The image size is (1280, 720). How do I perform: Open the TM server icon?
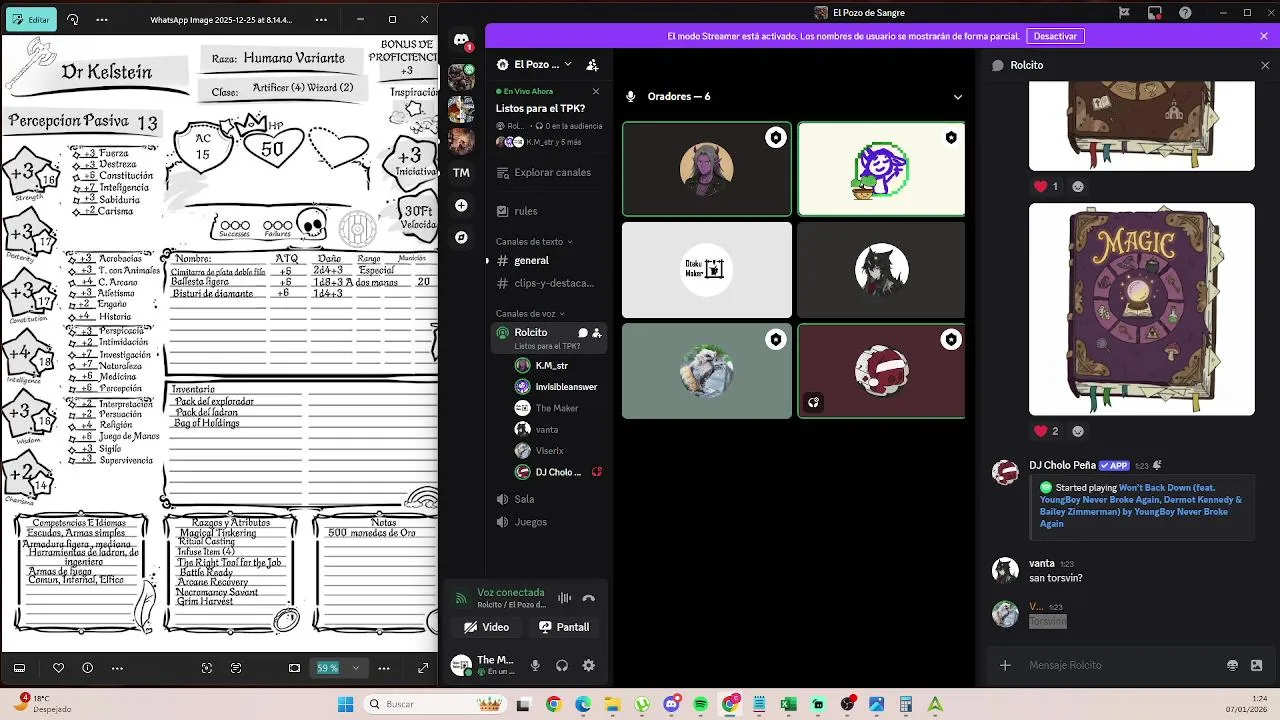click(461, 173)
